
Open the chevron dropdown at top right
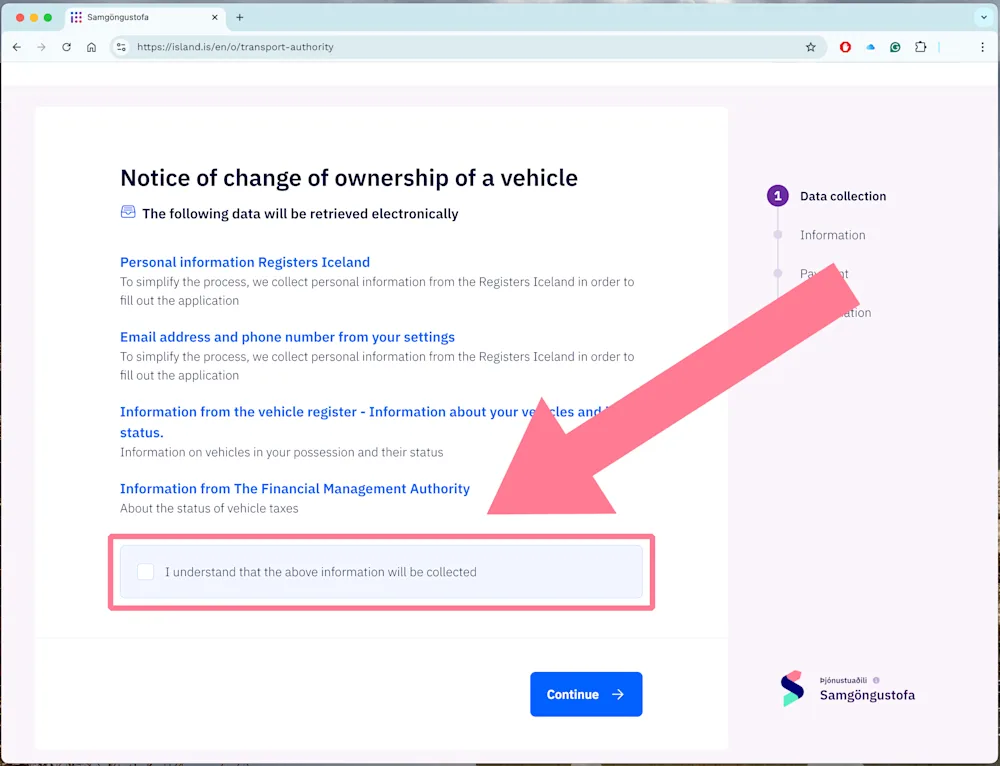[x=981, y=17]
